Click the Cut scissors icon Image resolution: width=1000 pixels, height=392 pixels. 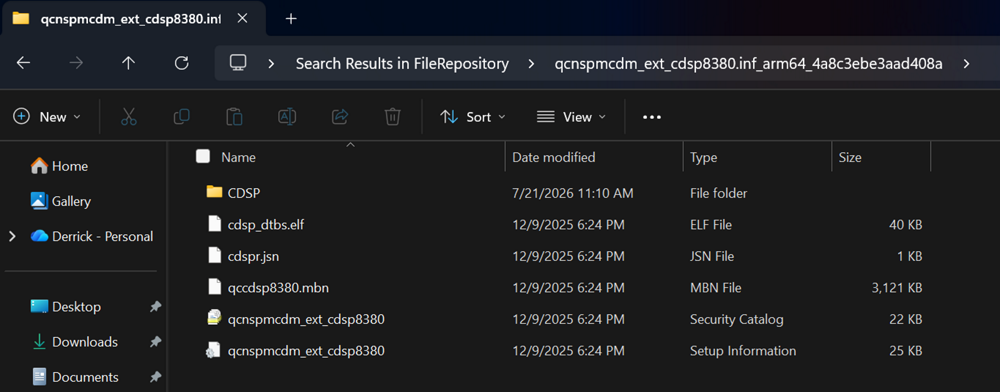click(x=128, y=117)
